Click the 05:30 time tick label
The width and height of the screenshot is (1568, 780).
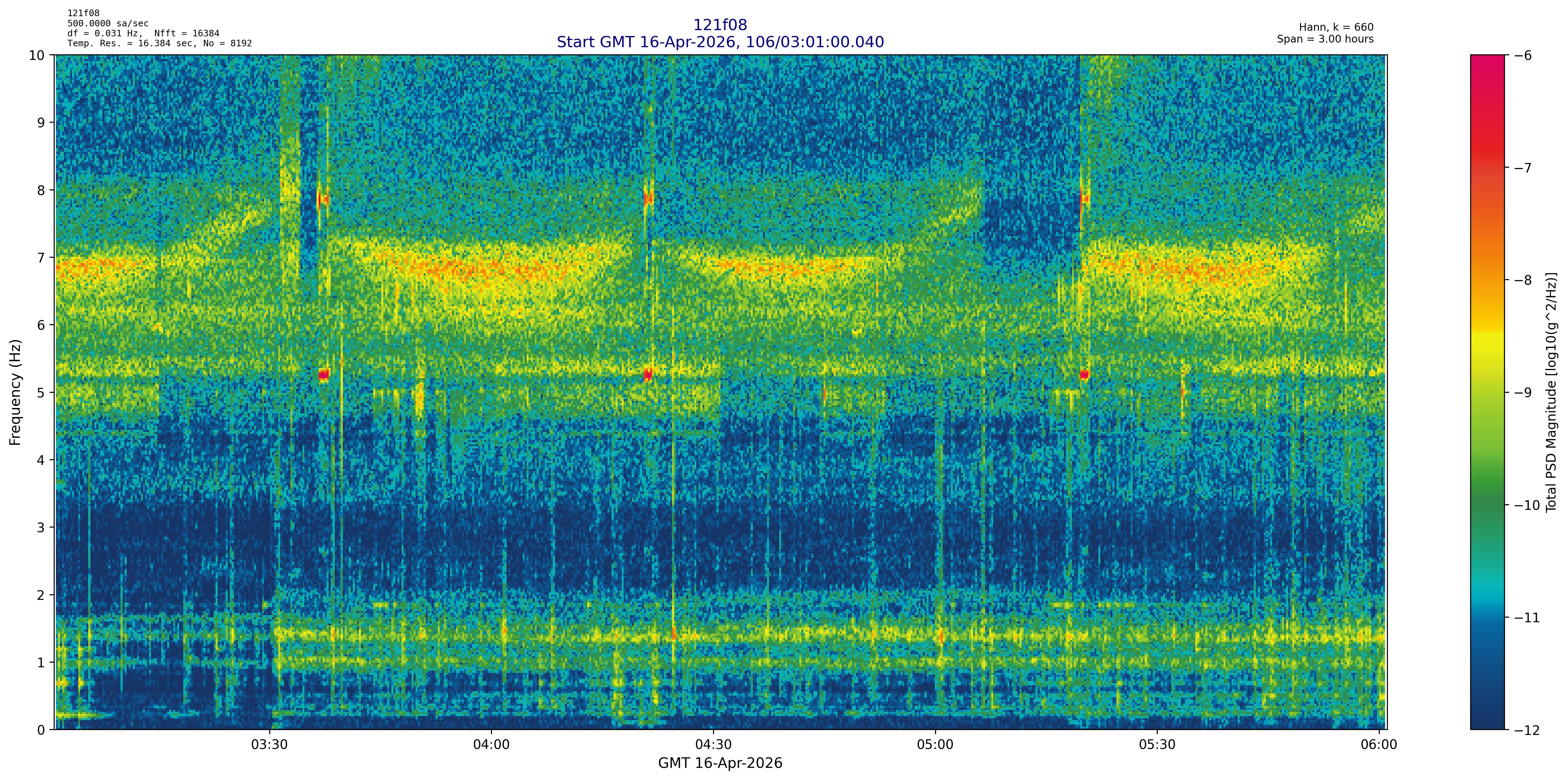point(1157,745)
